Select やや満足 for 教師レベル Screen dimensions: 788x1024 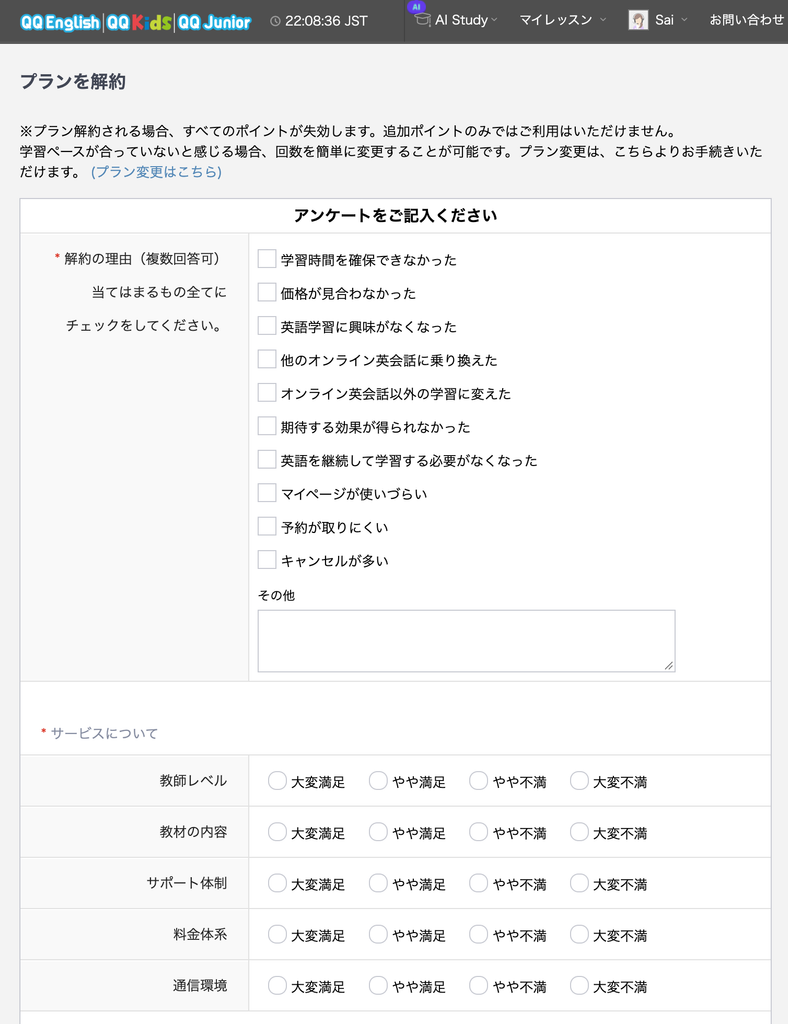point(378,780)
